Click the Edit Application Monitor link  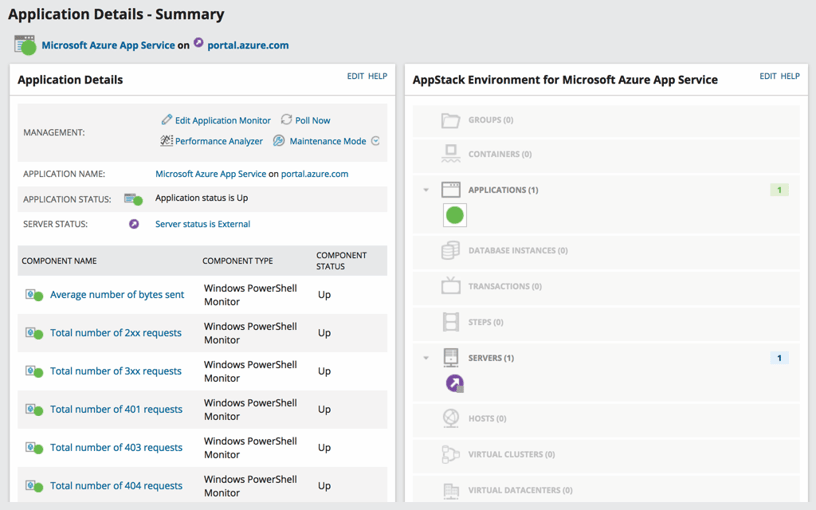223,120
